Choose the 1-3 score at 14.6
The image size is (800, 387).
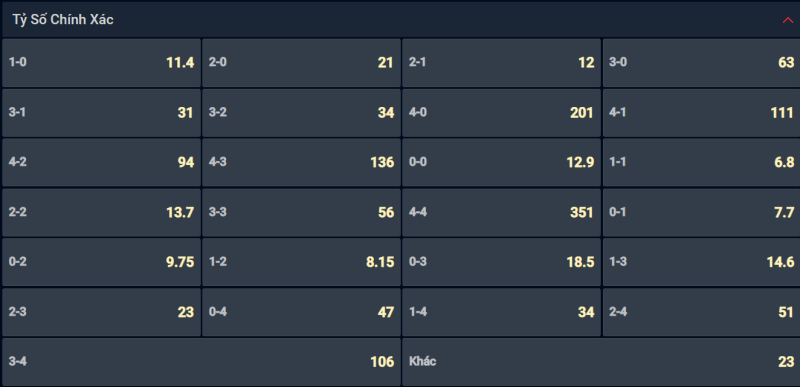[x=702, y=262]
